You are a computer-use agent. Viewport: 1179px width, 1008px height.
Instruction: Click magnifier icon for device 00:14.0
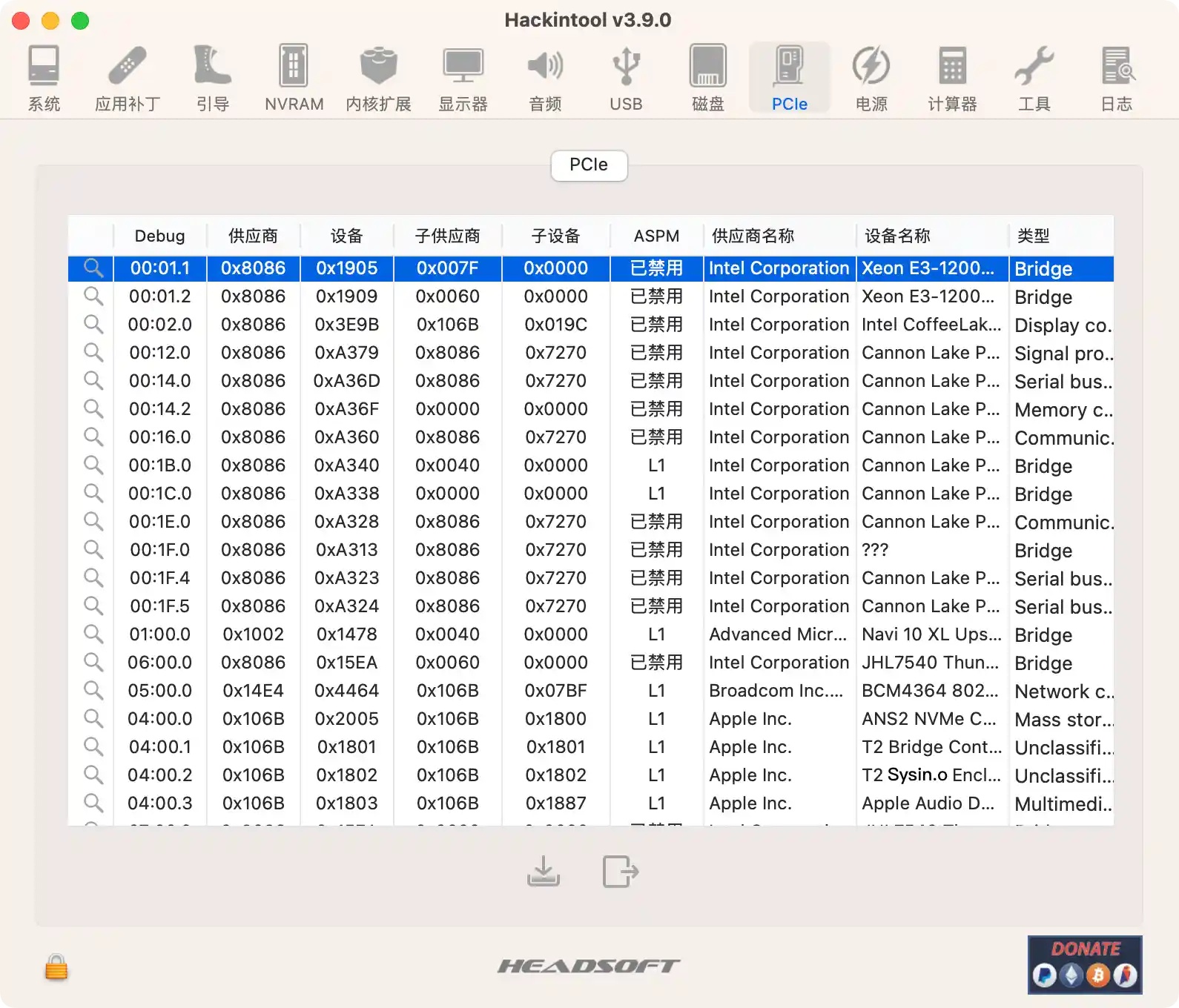pos(93,380)
